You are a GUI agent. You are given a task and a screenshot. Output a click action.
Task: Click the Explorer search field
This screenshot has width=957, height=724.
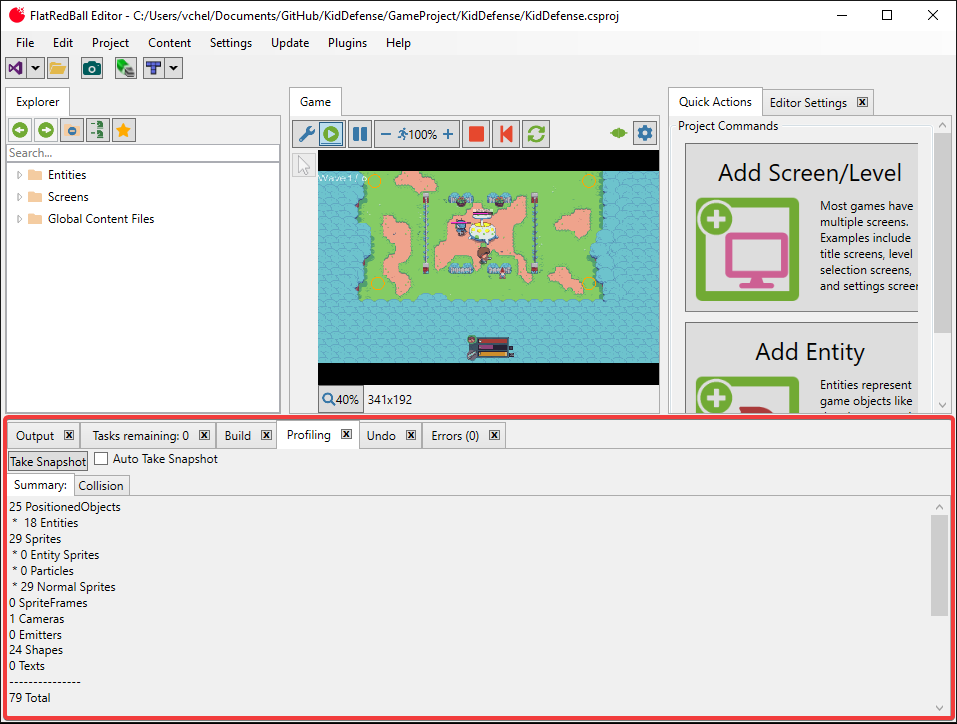pyautogui.click(x=142, y=153)
